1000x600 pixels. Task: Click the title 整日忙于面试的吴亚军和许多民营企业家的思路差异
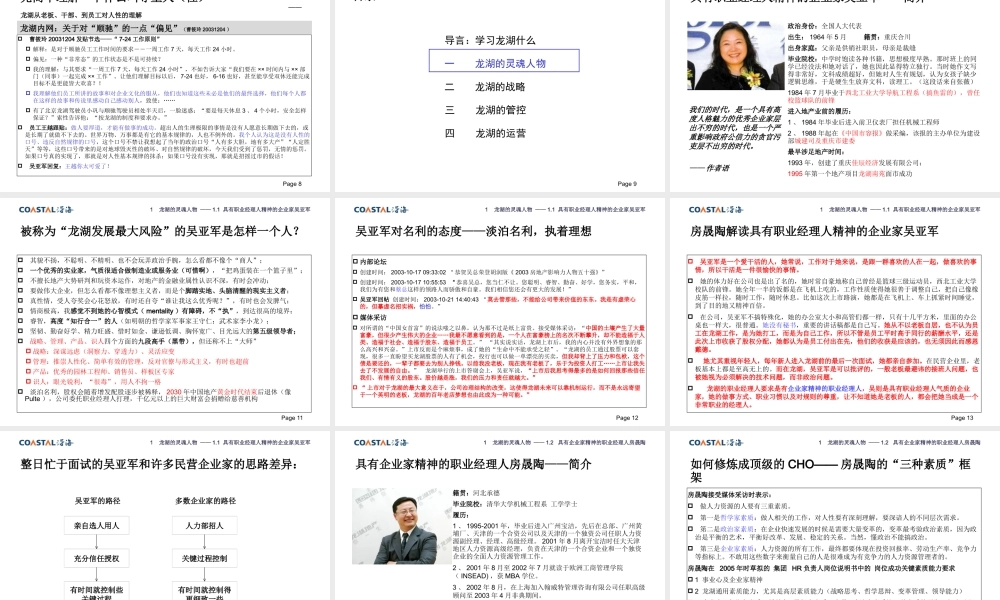pos(159,464)
